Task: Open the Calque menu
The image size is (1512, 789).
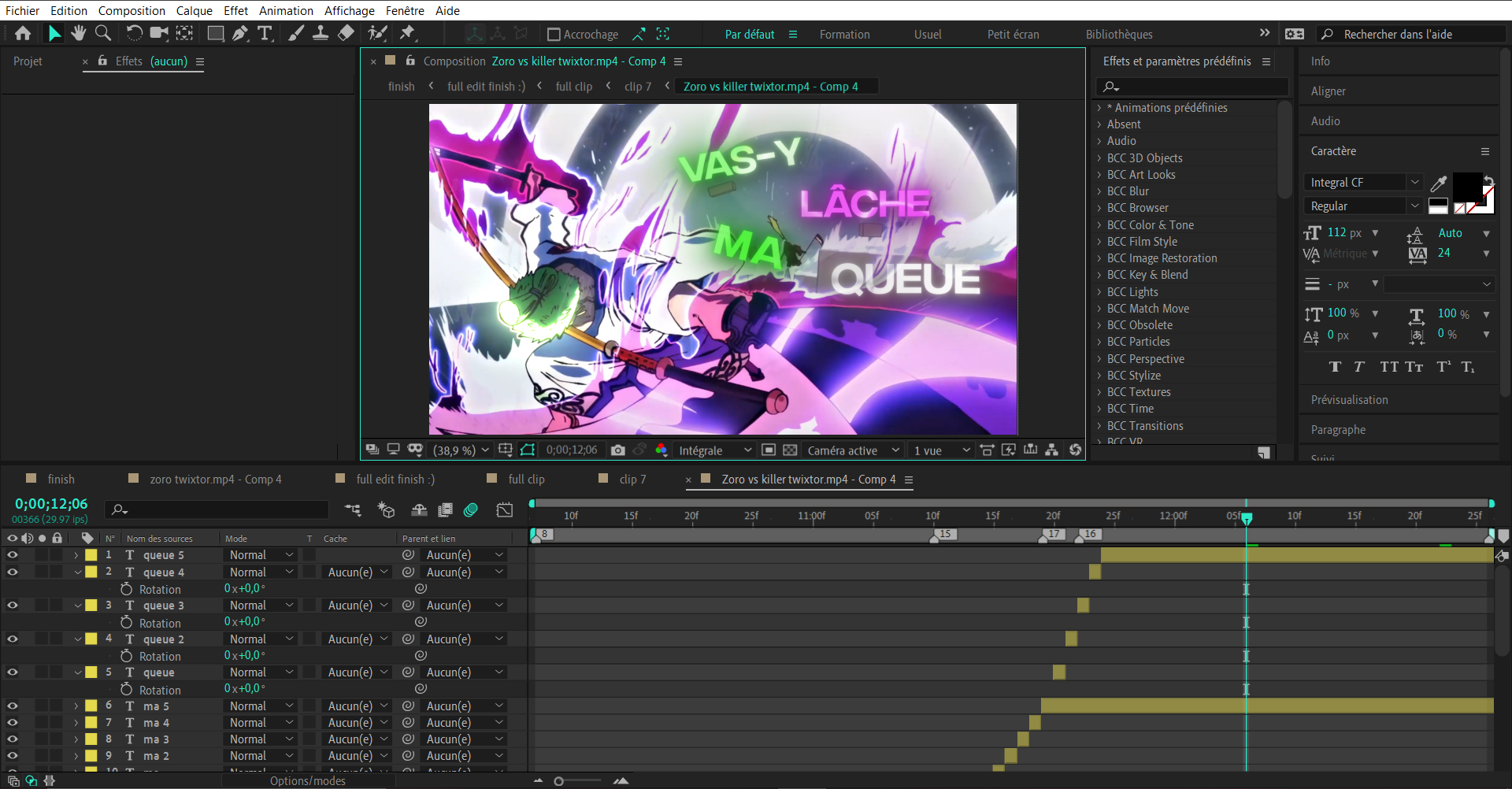Action: [x=194, y=10]
